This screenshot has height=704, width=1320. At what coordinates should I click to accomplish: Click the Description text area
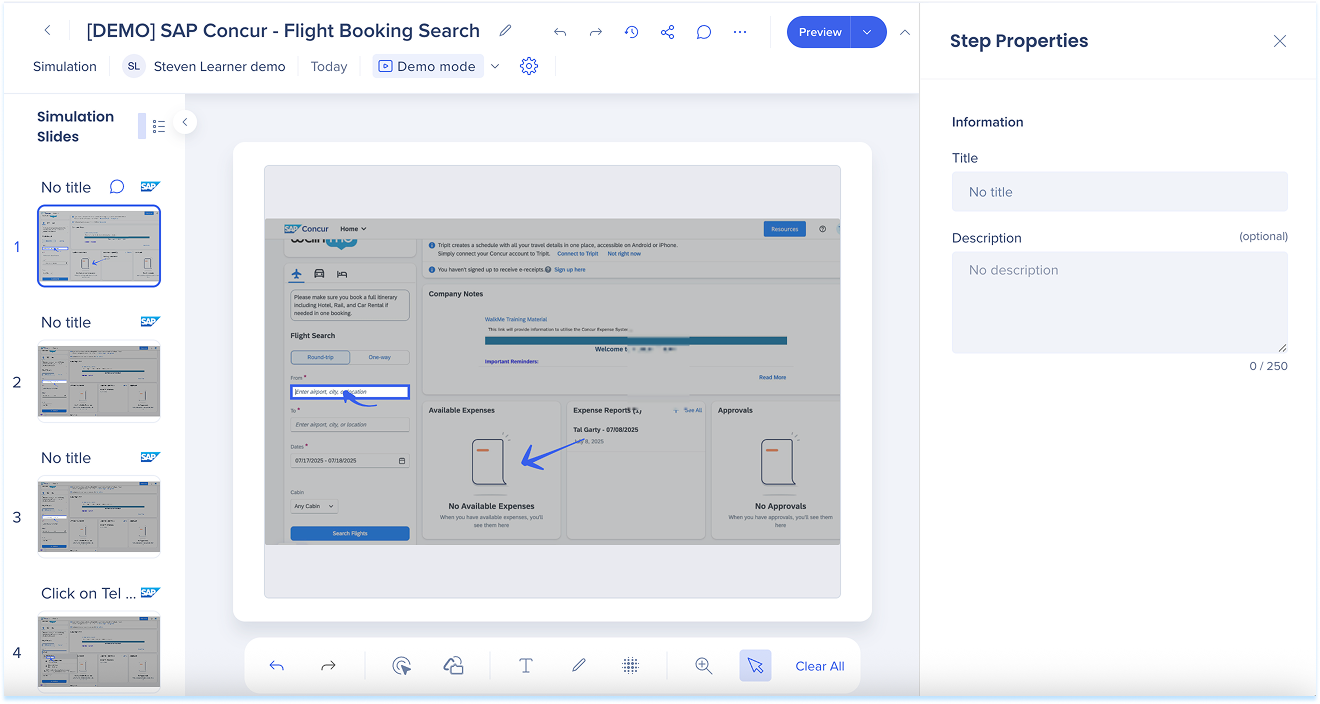coord(1119,302)
